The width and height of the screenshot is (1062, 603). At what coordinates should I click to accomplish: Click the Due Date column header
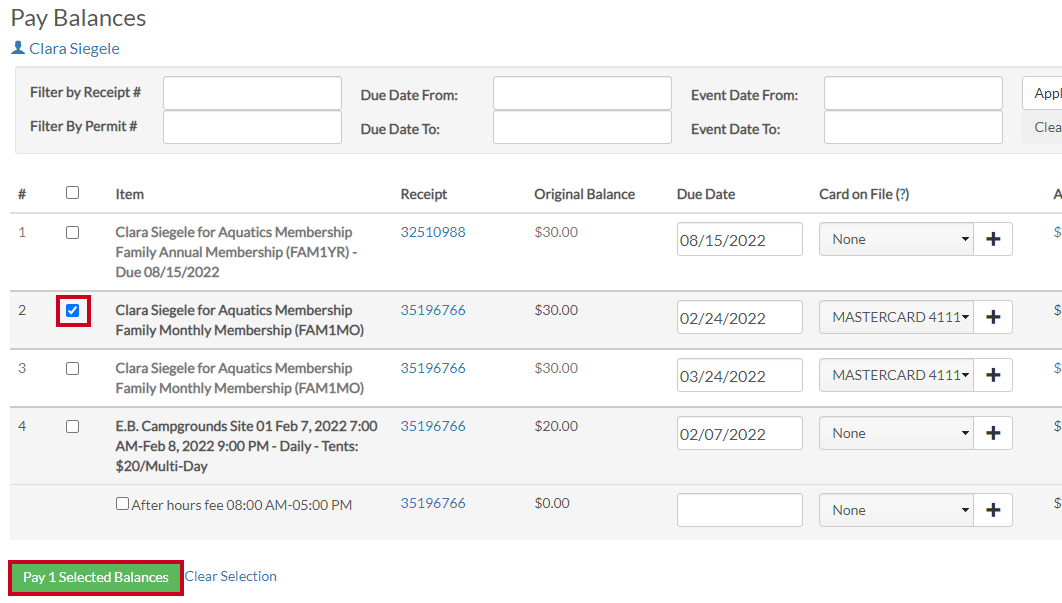pyautogui.click(x=706, y=194)
